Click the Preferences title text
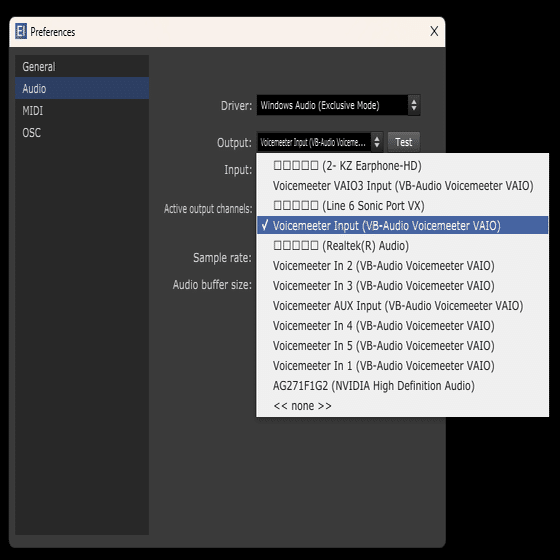 click(52, 32)
